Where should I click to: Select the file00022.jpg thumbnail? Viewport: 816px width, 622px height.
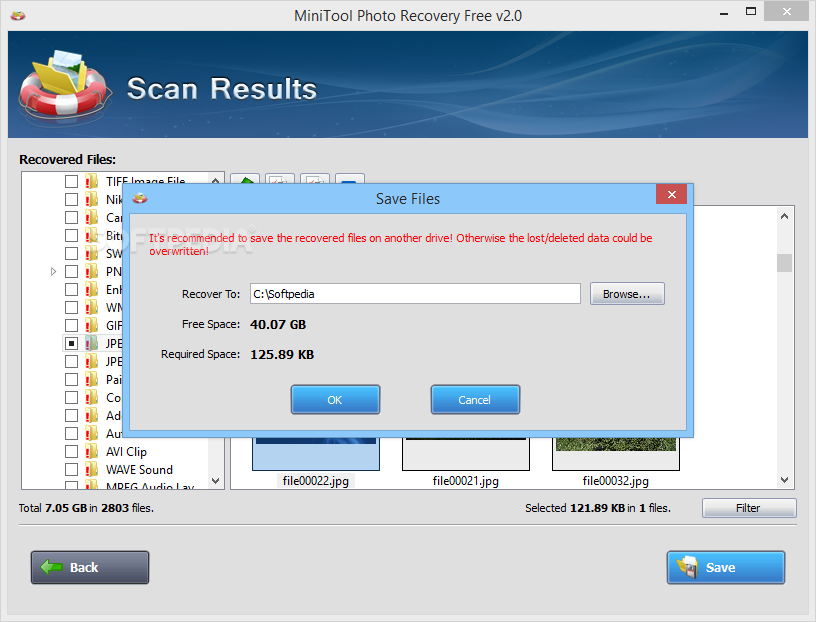pos(315,454)
